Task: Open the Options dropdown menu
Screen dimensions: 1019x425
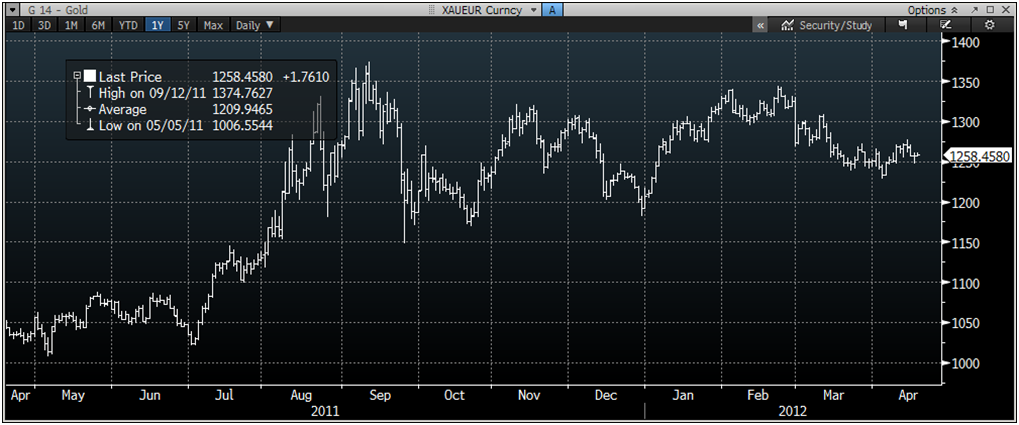Action: [x=926, y=9]
